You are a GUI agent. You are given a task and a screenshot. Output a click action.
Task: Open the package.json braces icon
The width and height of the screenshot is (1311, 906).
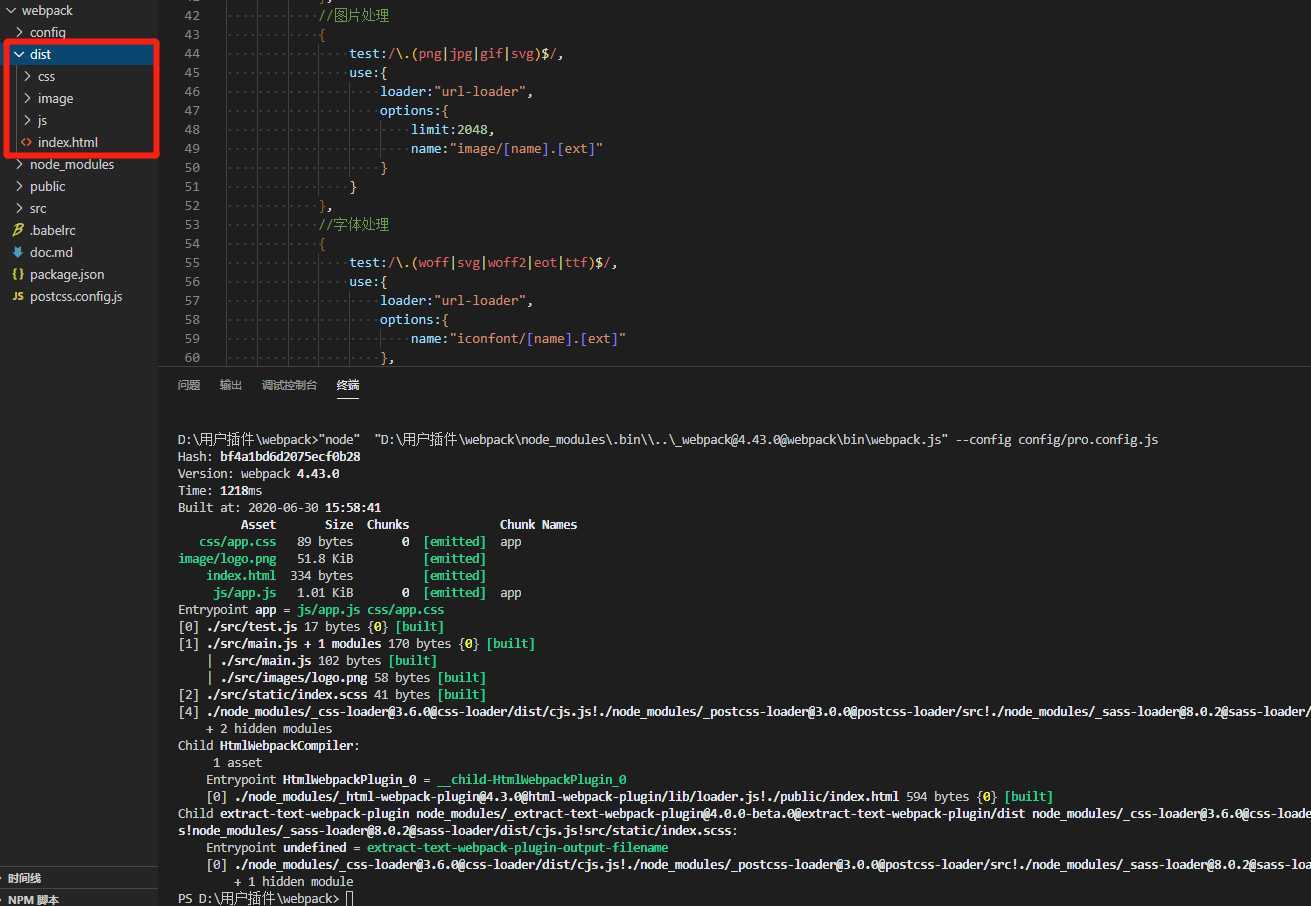18,275
